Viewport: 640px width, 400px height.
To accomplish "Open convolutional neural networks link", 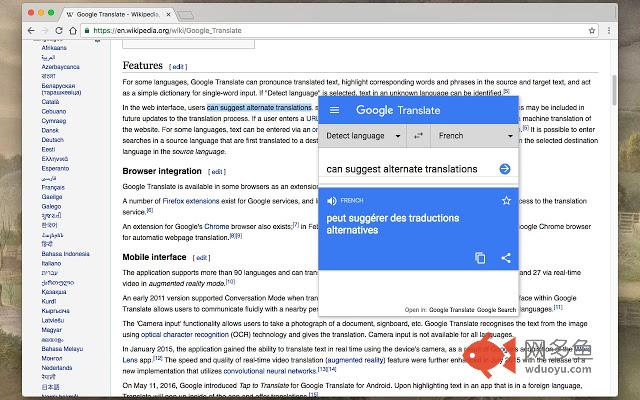I will click(270, 371).
